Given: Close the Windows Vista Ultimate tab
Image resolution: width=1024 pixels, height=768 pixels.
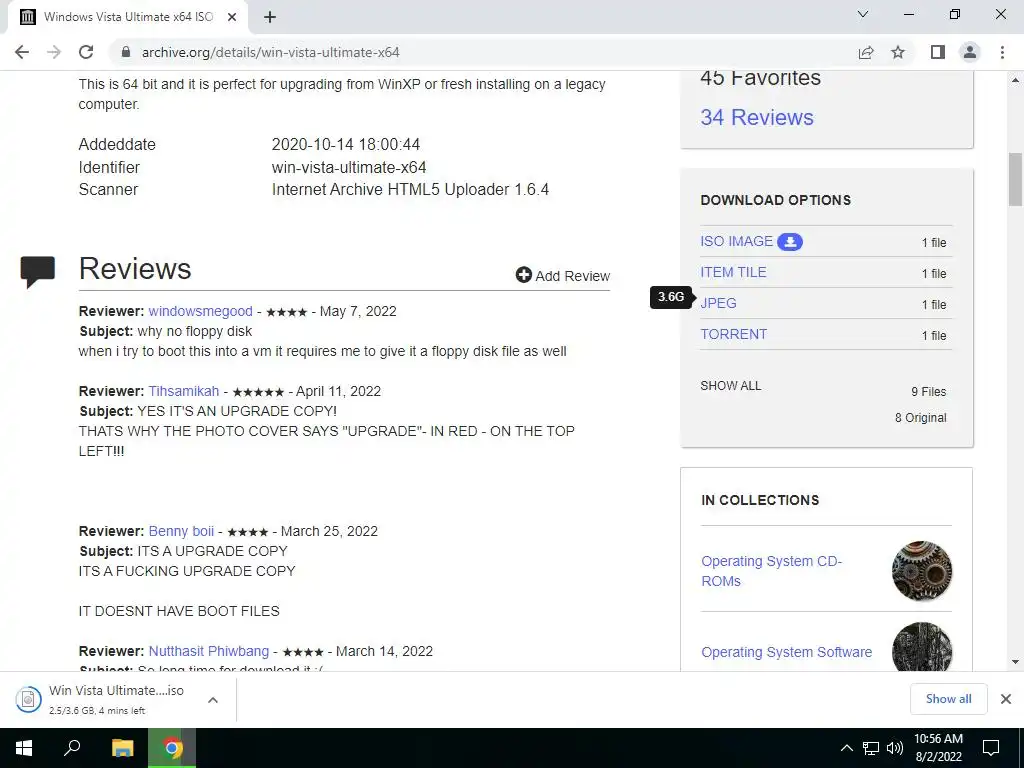Looking at the screenshot, I should 232,17.
